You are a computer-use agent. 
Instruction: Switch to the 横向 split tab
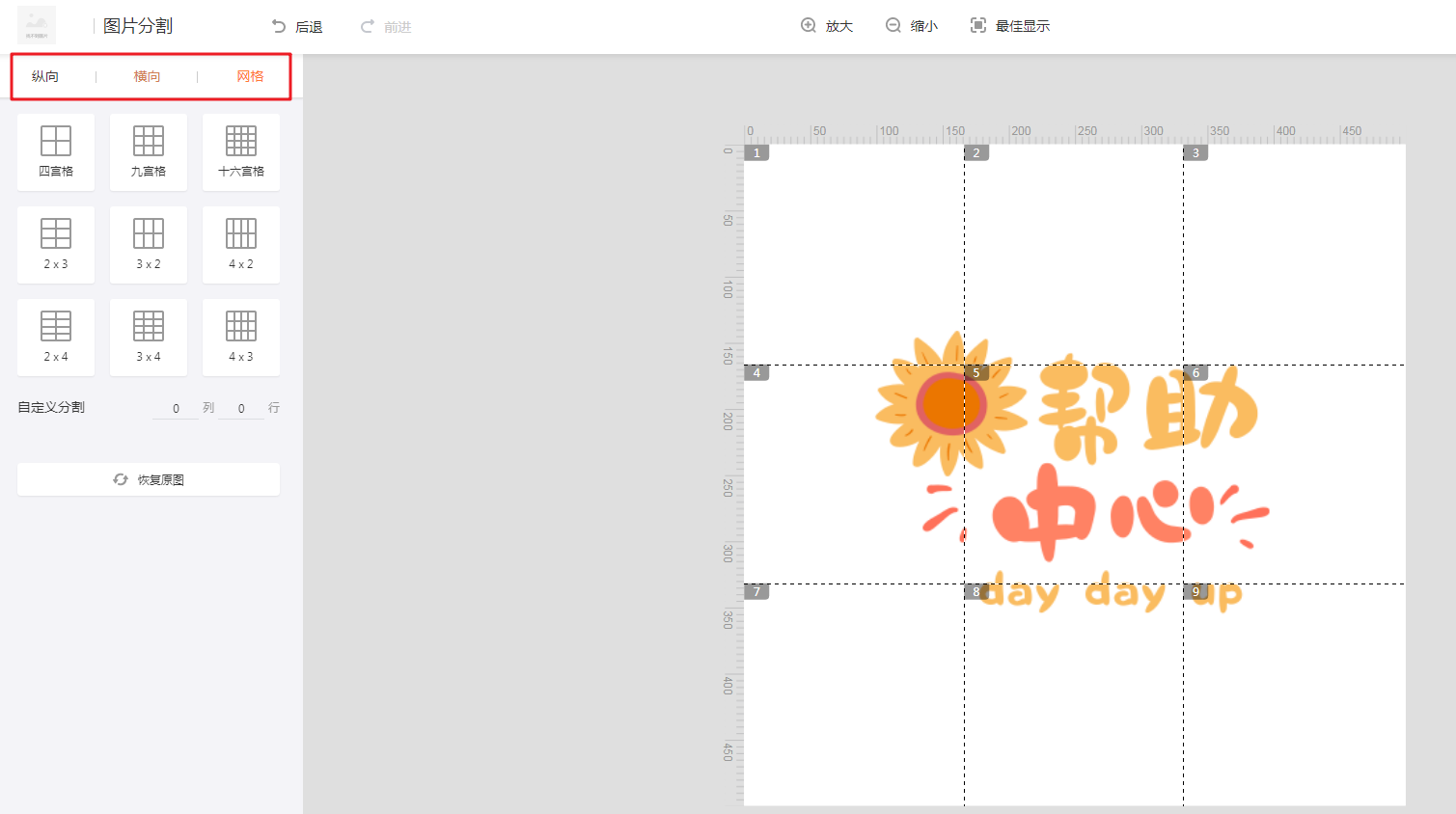(148, 76)
